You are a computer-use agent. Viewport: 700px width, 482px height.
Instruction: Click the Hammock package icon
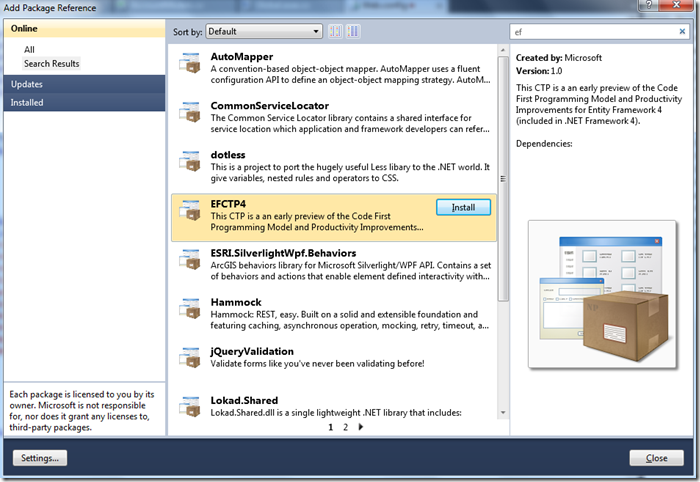190,308
